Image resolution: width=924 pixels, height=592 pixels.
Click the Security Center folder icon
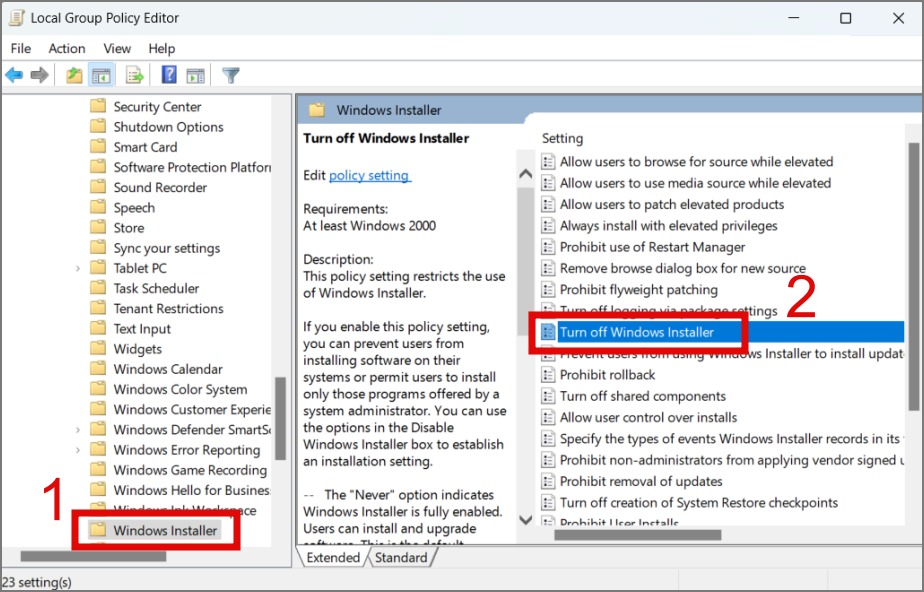click(98, 106)
